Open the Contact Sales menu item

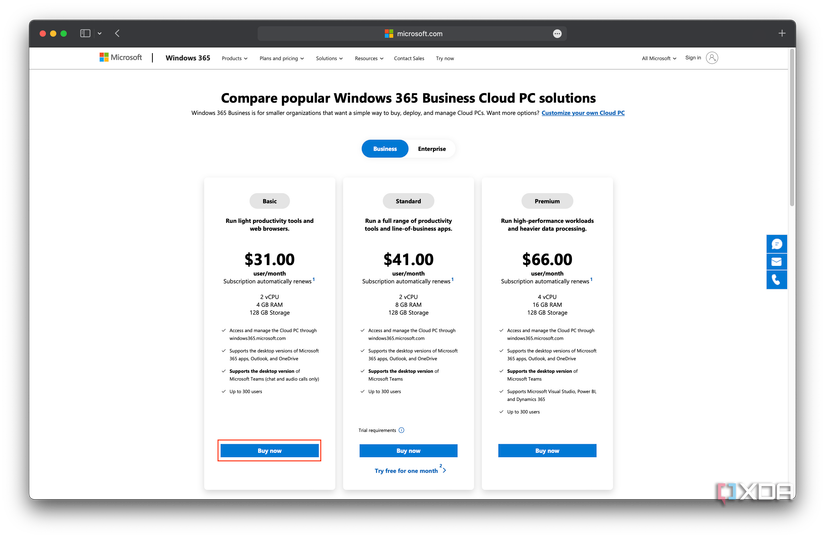click(x=409, y=58)
